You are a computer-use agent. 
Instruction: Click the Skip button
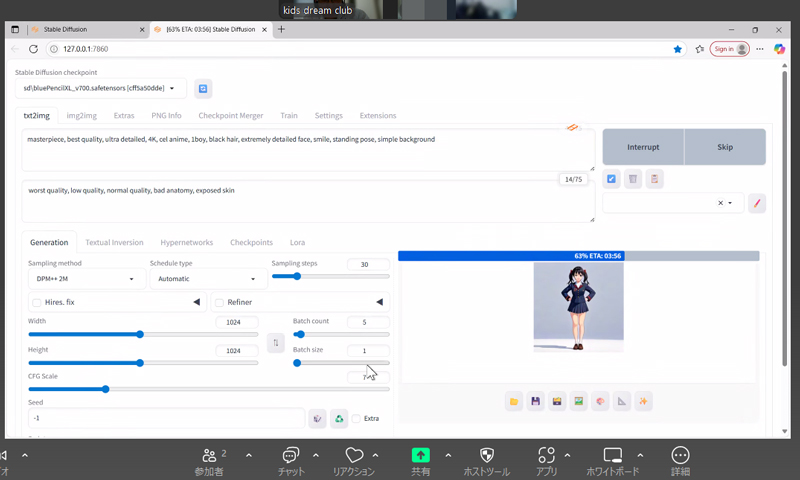(x=725, y=147)
